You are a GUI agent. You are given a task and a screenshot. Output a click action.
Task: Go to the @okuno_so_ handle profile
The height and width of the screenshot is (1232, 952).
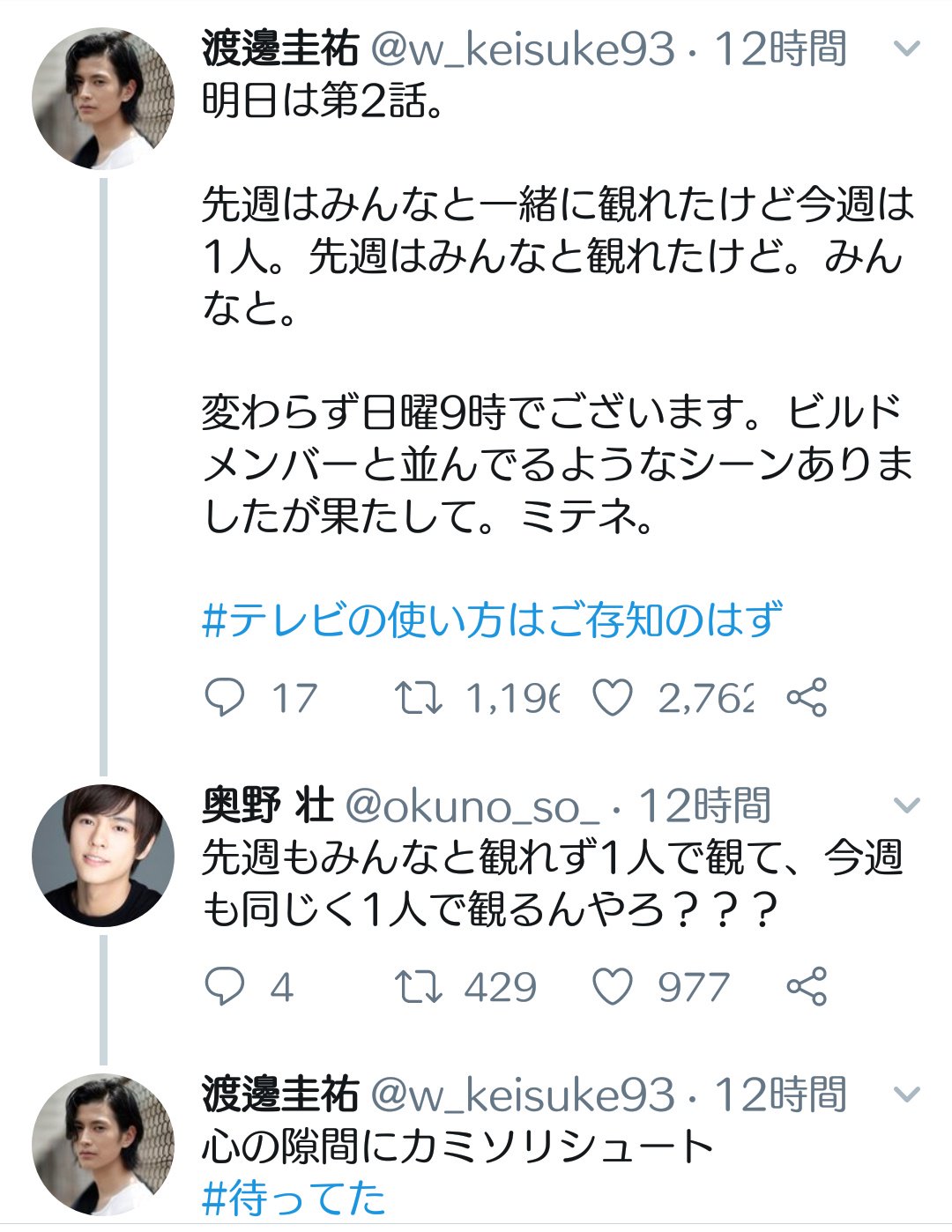click(472, 805)
